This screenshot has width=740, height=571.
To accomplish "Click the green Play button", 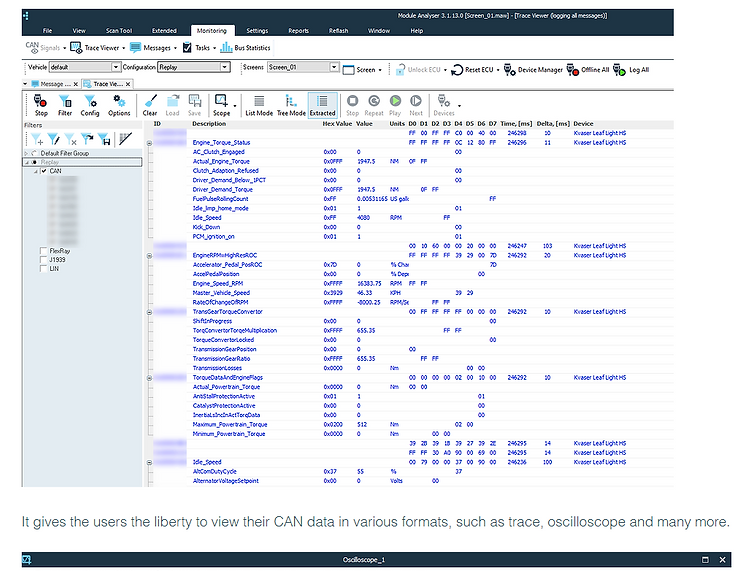I will click(x=395, y=105).
